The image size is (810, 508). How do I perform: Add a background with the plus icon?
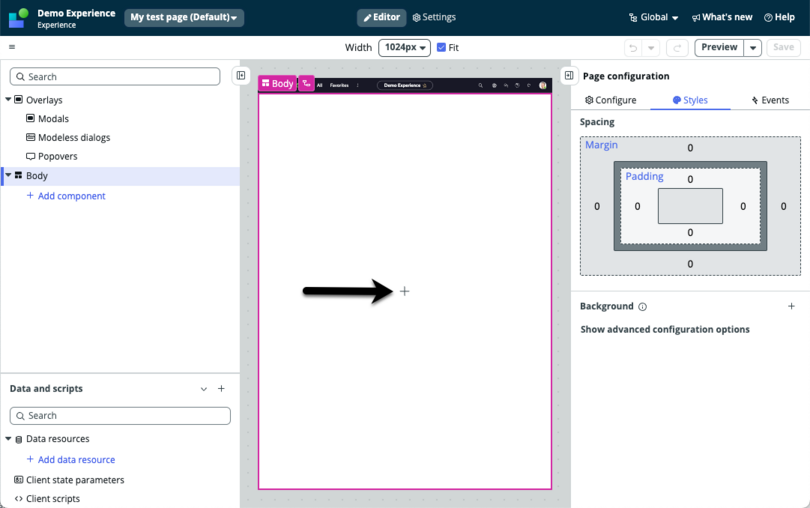coord(791,306)
